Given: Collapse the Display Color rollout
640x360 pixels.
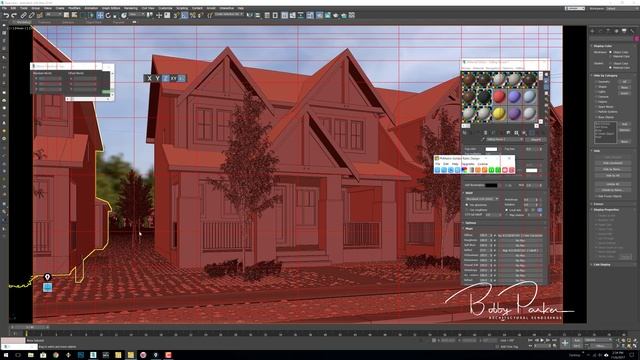Looking at the screenshot, I should click(602, 46).
